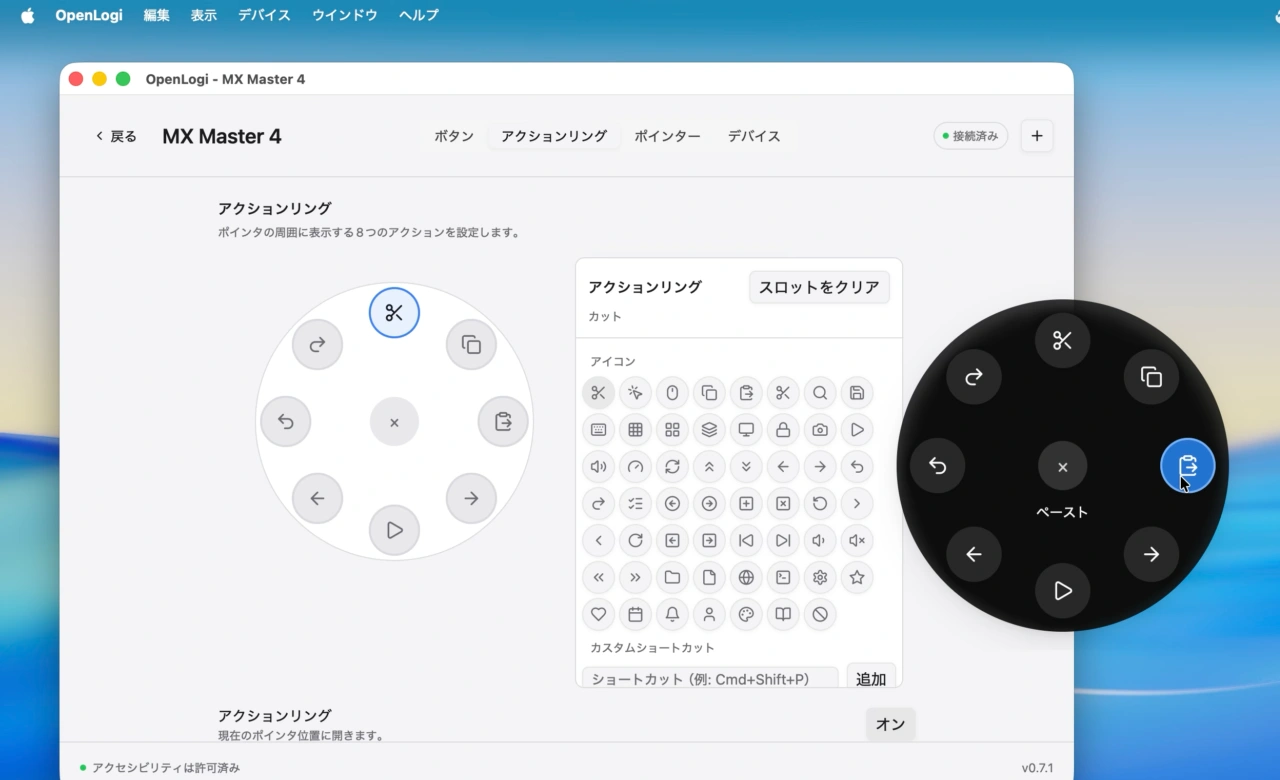Choose the circled left arrow icon
The width and height of the screenshot is (1280, 780).
click(672, 504)
